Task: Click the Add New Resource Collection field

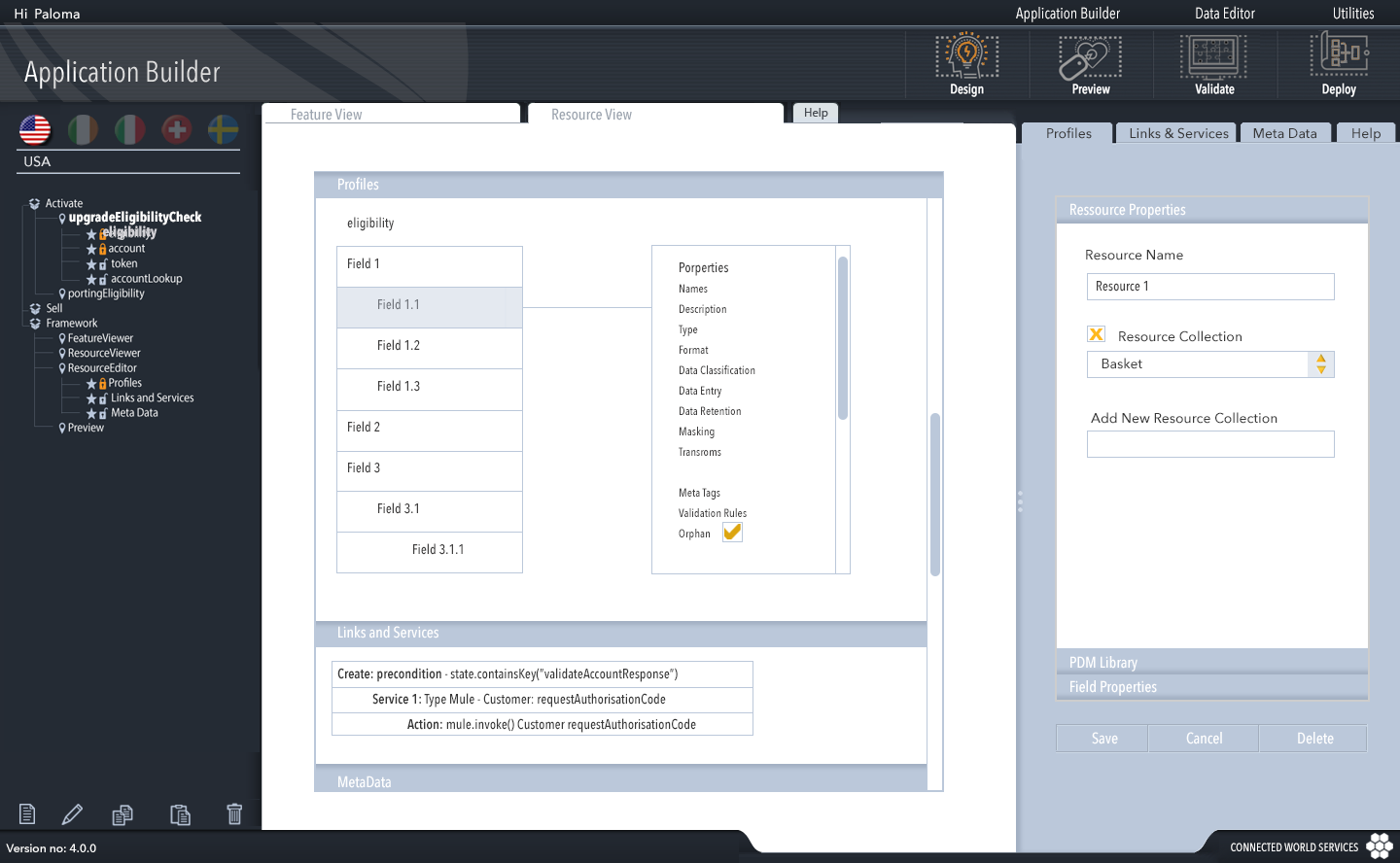Action: [1210, 444]
